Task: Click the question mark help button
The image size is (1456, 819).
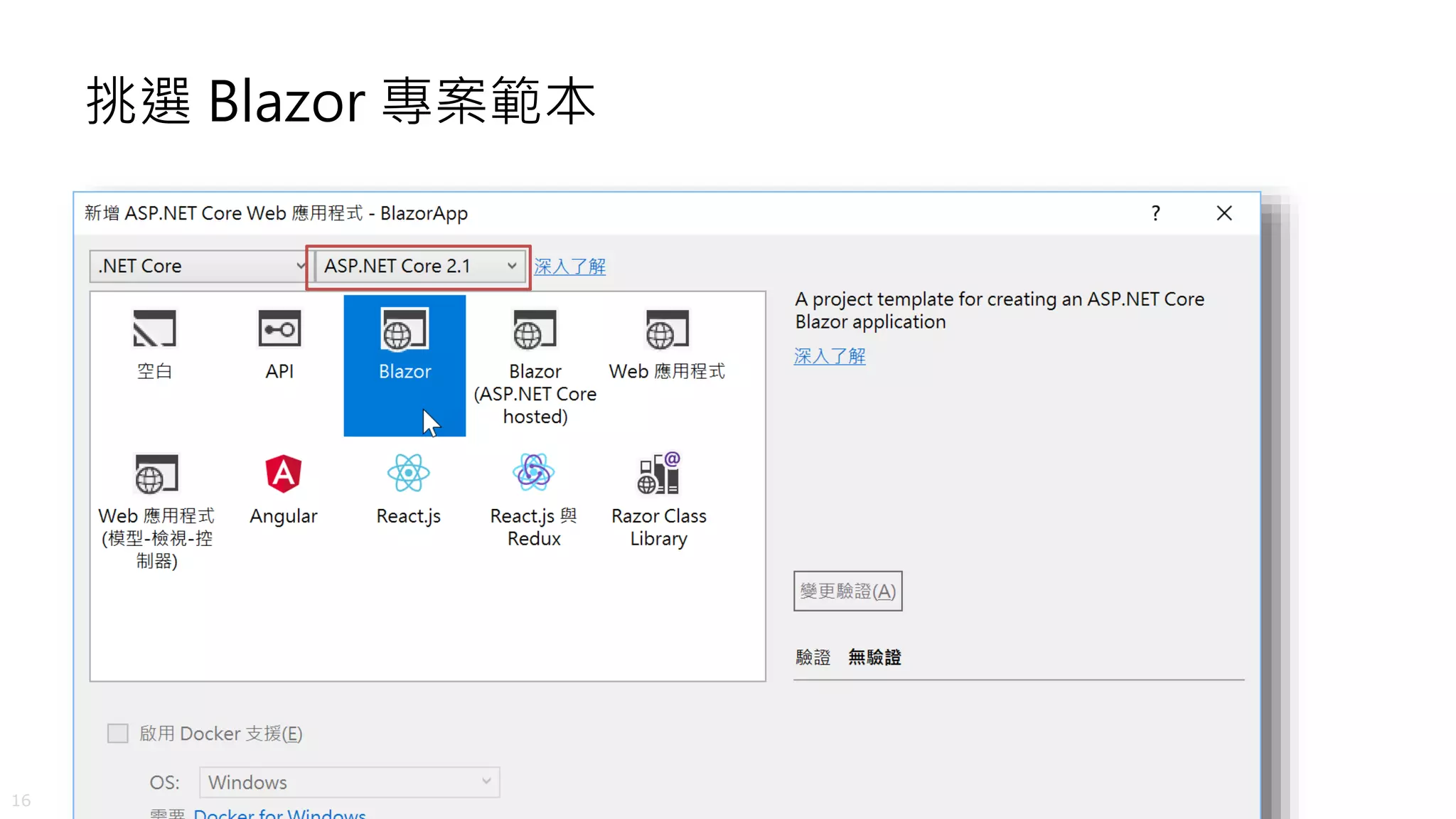Action: tap(1155, 213)
